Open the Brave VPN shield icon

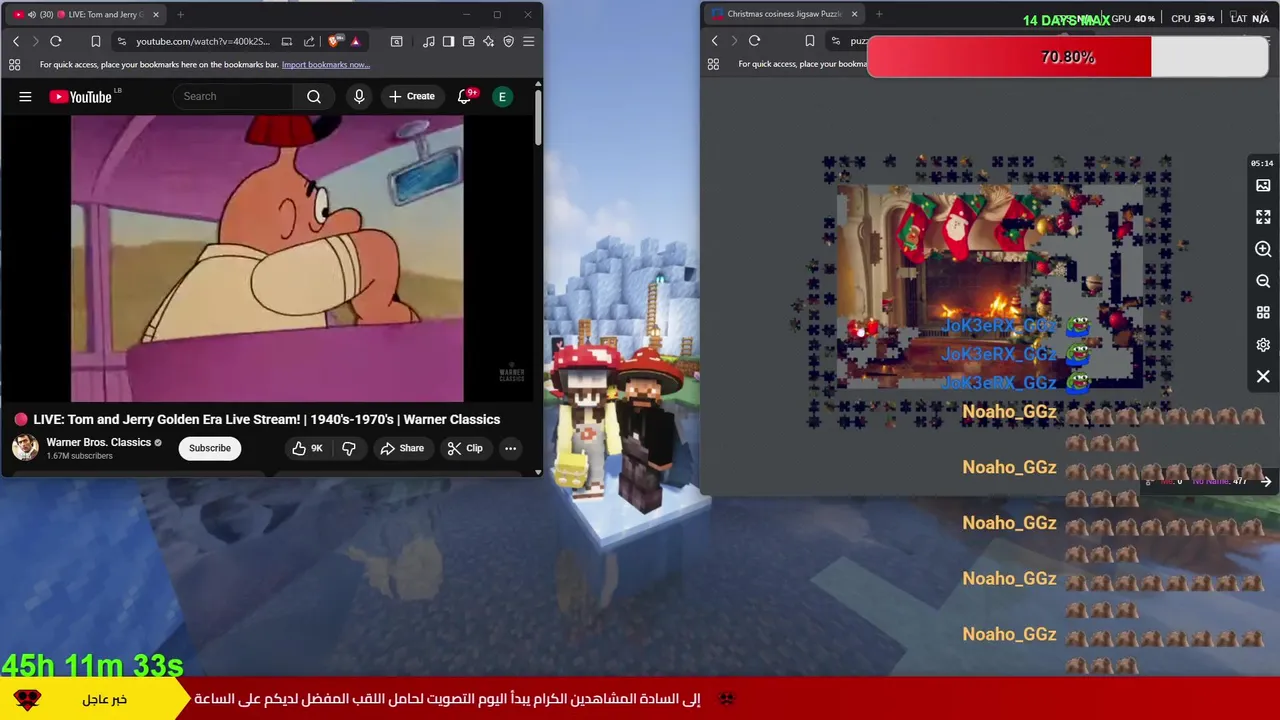(x=508, y=41)
